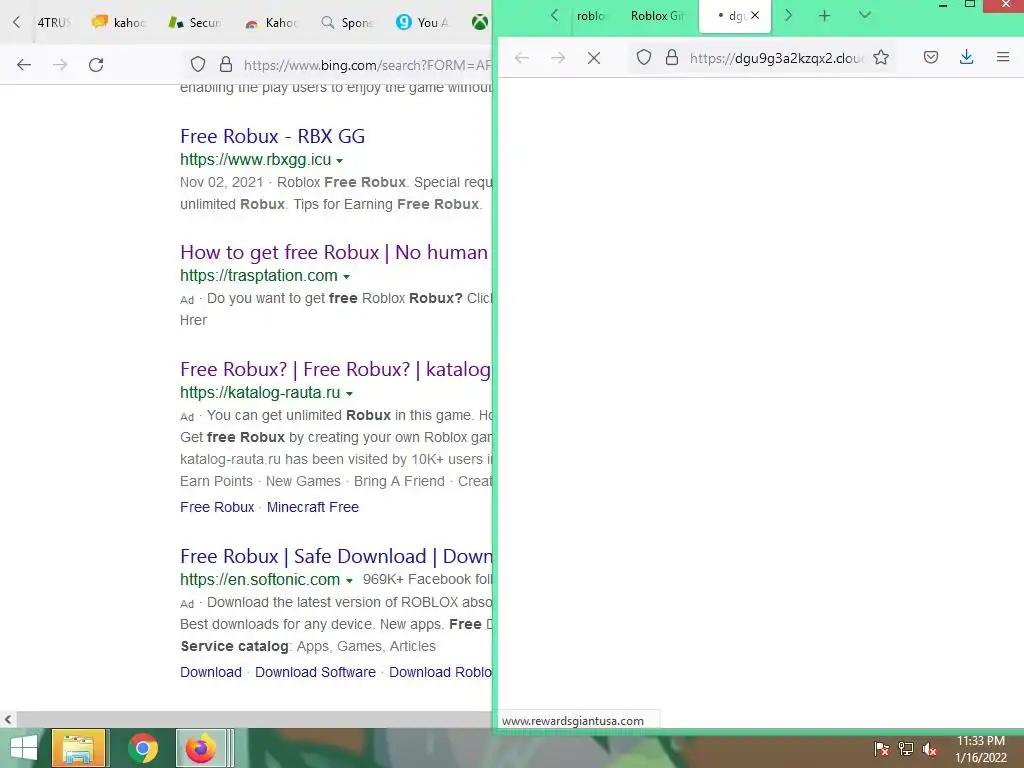Click the https://www.rbxgg.icu URL text
The height and width of the screenshot is (768, 1024).
[x=255, y=159]
